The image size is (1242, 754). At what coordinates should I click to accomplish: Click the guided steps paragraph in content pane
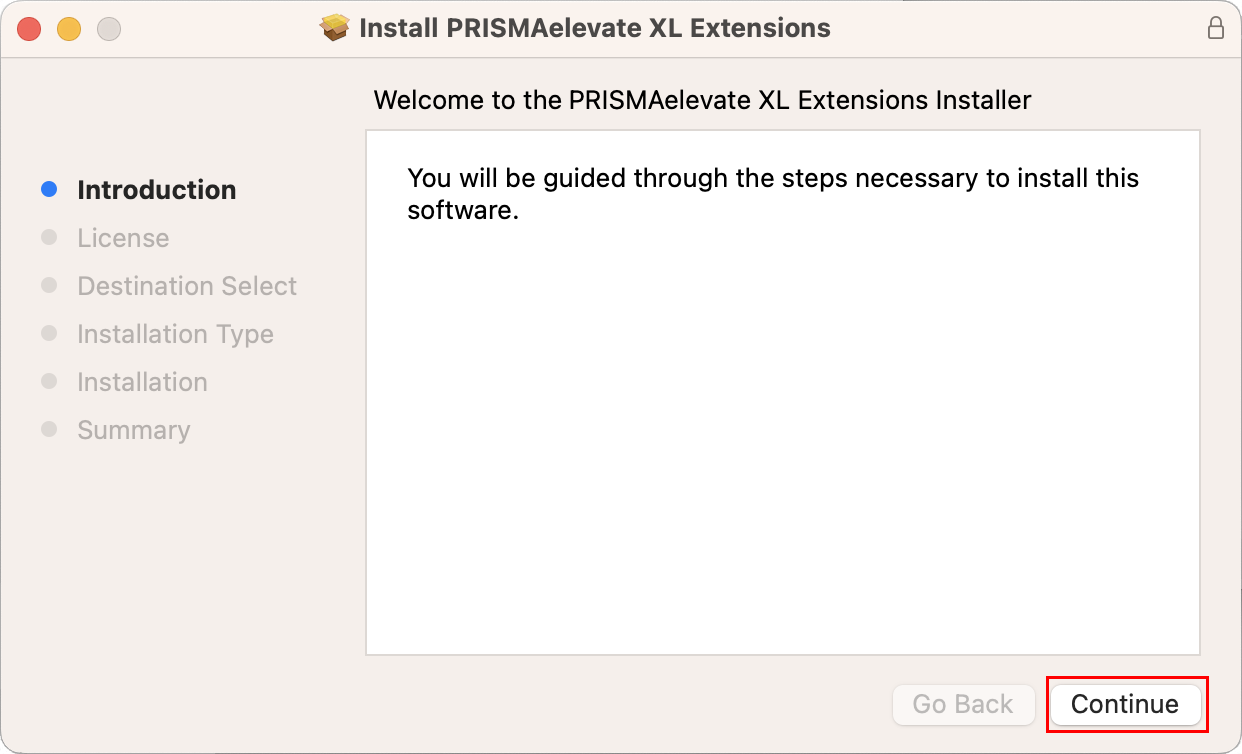[773, 194]
